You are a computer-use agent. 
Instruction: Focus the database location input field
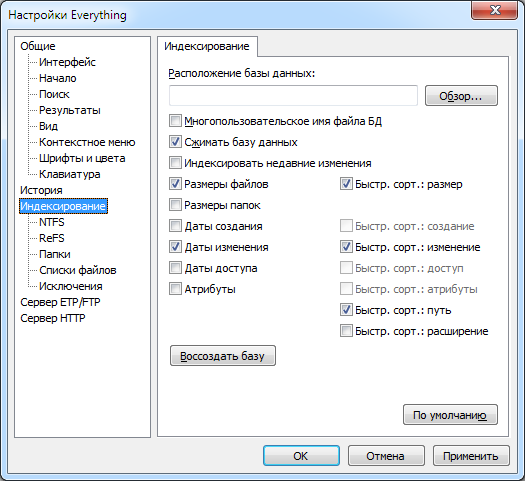(293, 96)
